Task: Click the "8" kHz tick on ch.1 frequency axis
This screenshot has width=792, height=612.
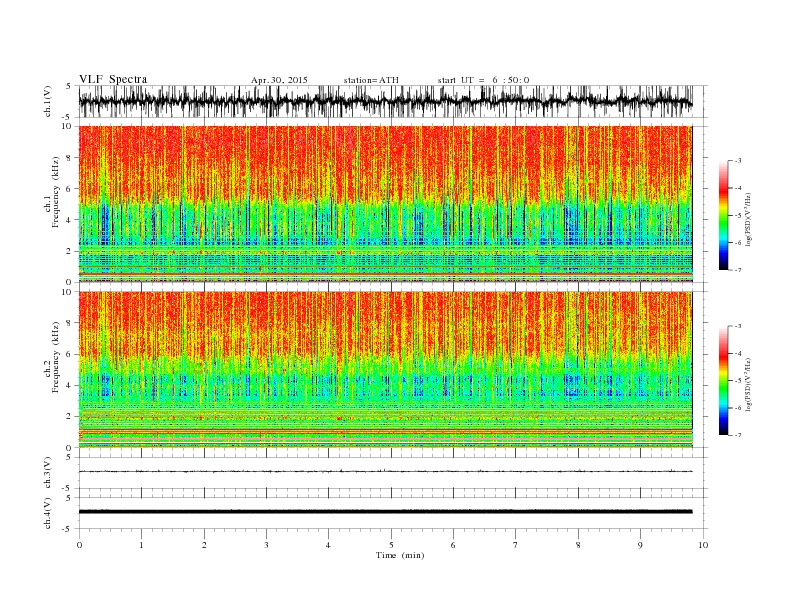Action: click(69, 158)
